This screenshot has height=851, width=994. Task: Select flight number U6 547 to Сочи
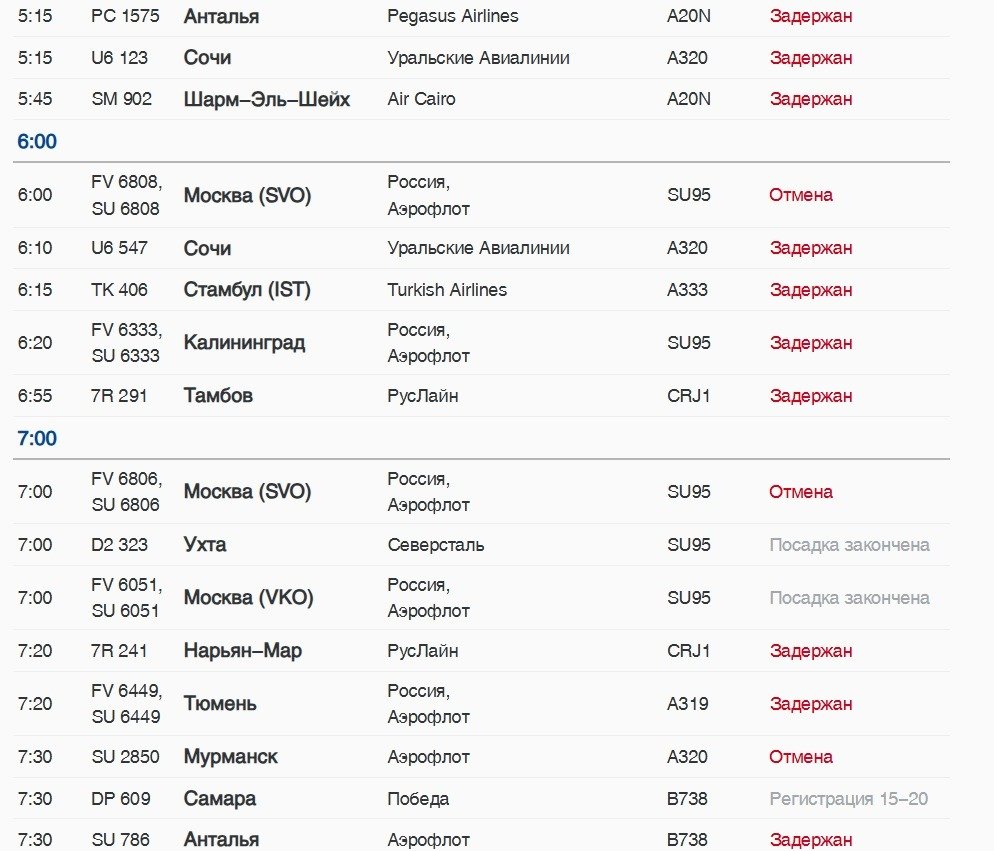[x=119, y=248]
